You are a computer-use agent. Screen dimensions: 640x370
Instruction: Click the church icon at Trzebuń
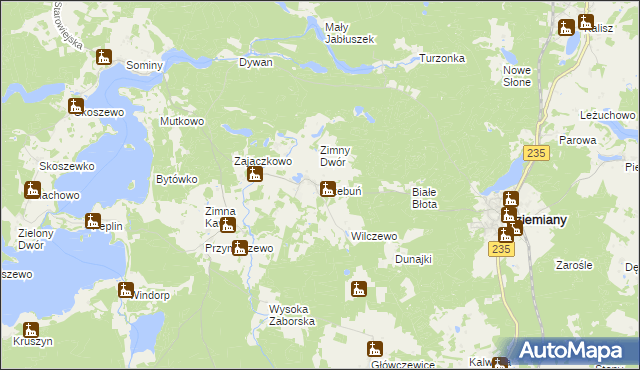pyautogui.click(x=328, y=189)
